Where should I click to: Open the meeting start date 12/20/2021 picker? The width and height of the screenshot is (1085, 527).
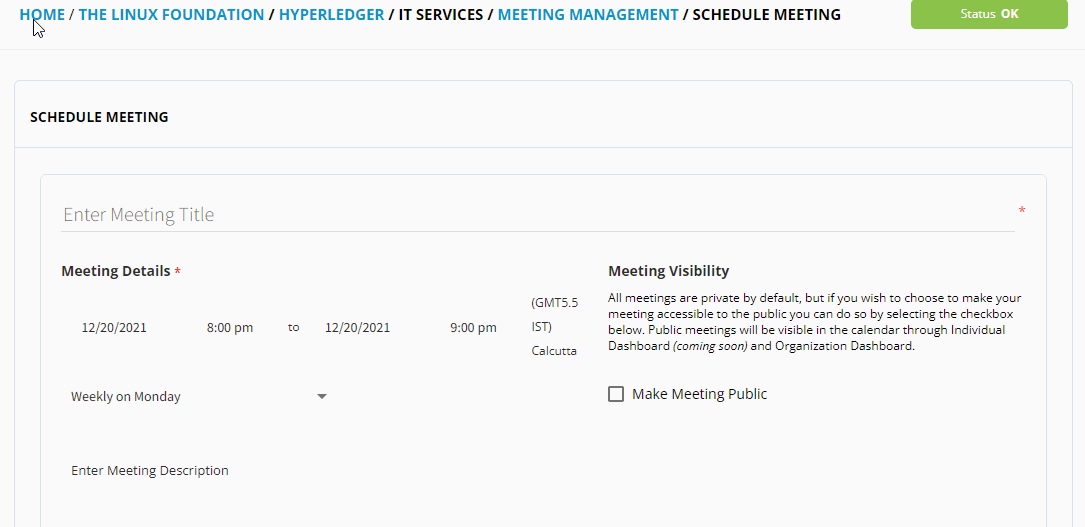point(114,328)
